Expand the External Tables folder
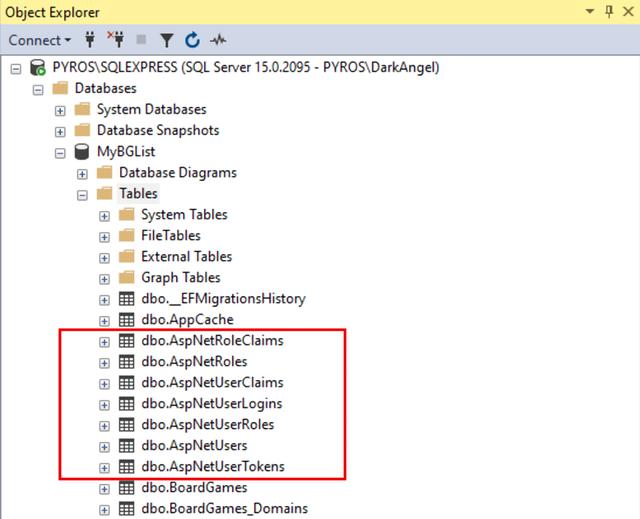The image size is (640, 519). coord(104,258)
